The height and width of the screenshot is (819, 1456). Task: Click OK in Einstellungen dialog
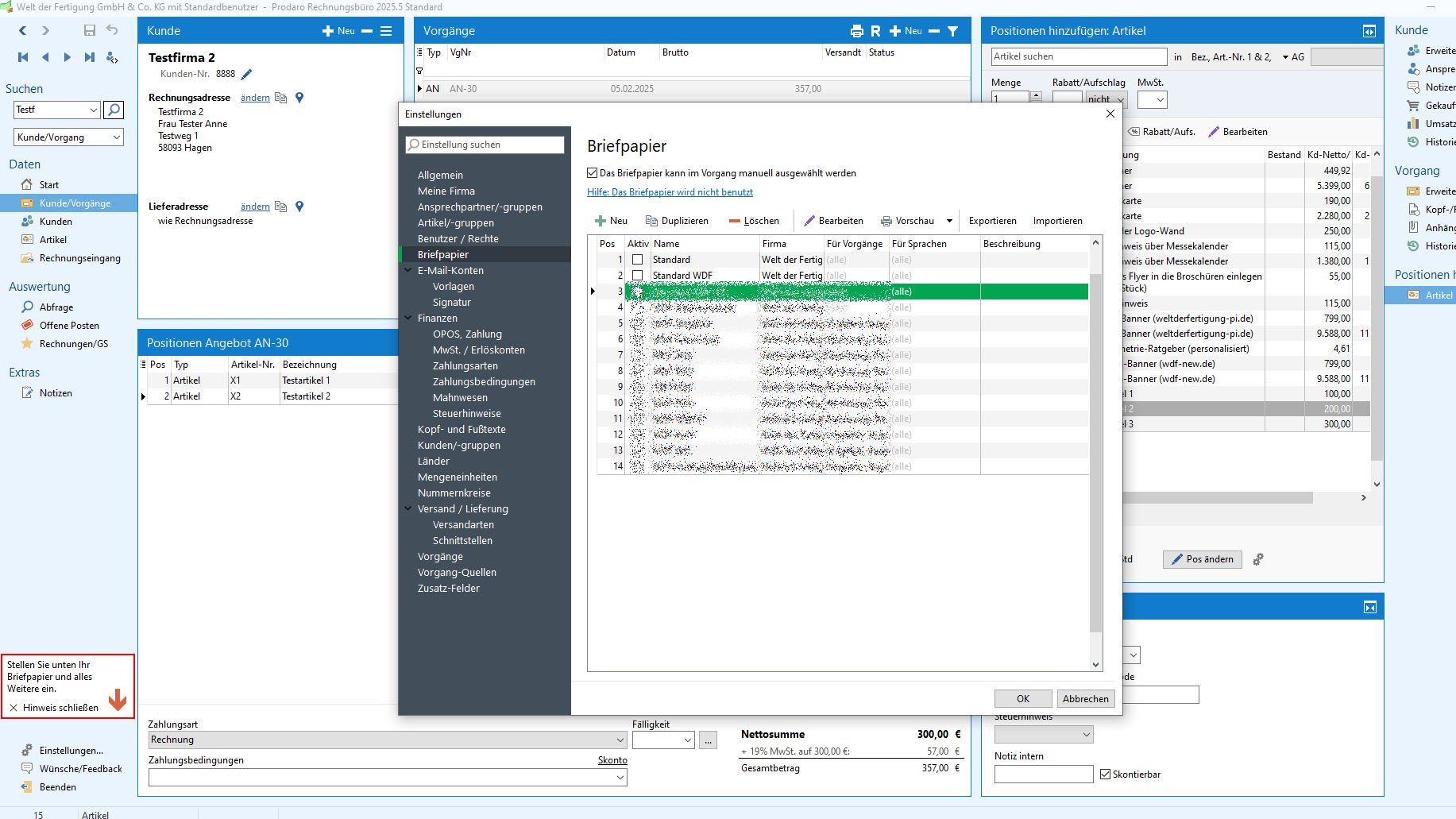click(x=1023, y=698)
